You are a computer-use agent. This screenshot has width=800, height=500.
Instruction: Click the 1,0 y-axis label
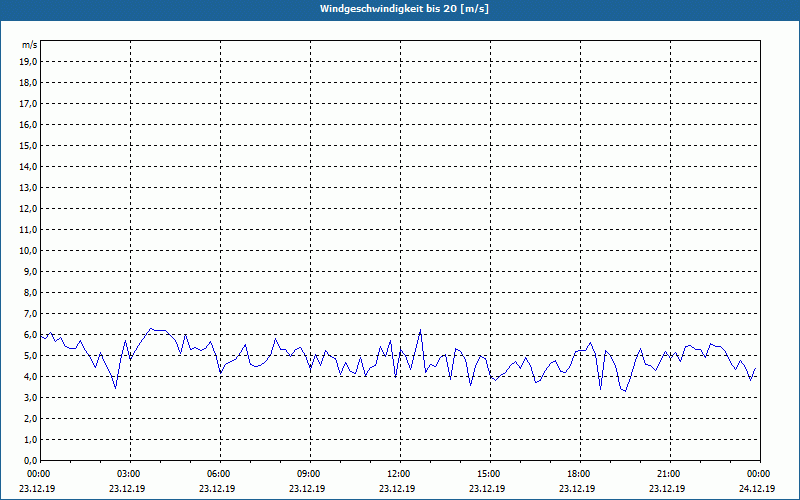click(30, 440)
